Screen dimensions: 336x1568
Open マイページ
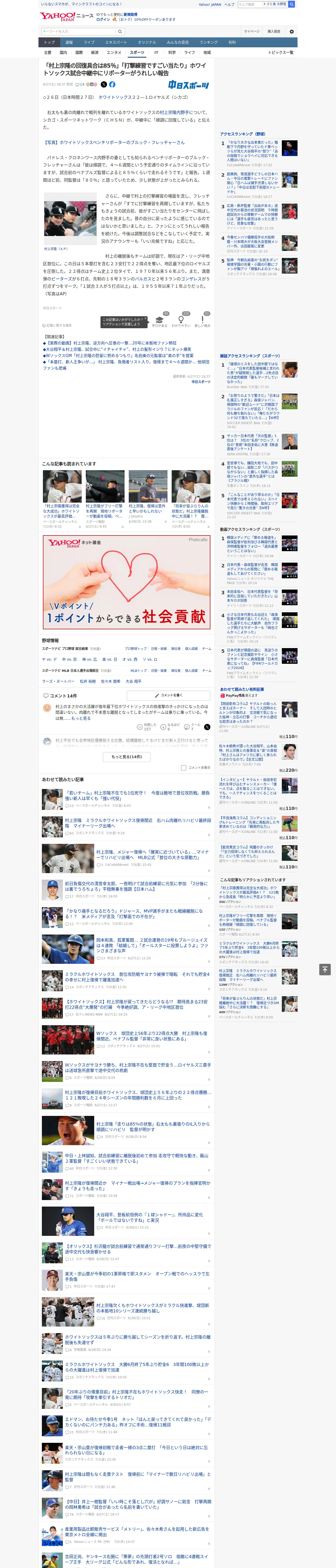tap(251, 32)
